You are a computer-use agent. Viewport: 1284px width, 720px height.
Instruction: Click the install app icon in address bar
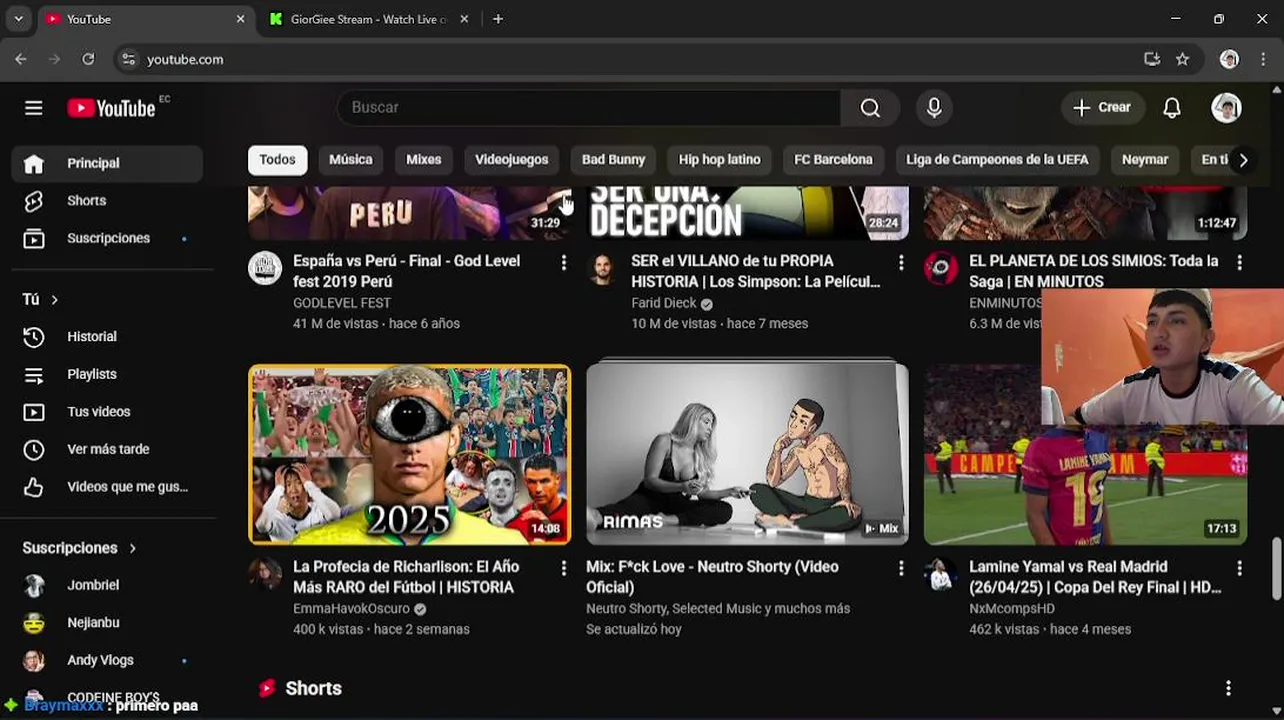point(1152,59)
